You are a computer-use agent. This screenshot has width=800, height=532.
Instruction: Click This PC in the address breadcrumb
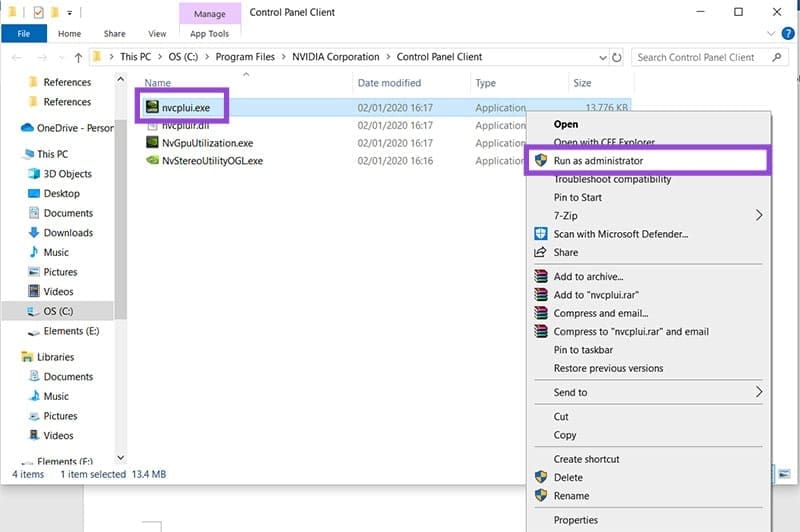click(x=135, y=57)
